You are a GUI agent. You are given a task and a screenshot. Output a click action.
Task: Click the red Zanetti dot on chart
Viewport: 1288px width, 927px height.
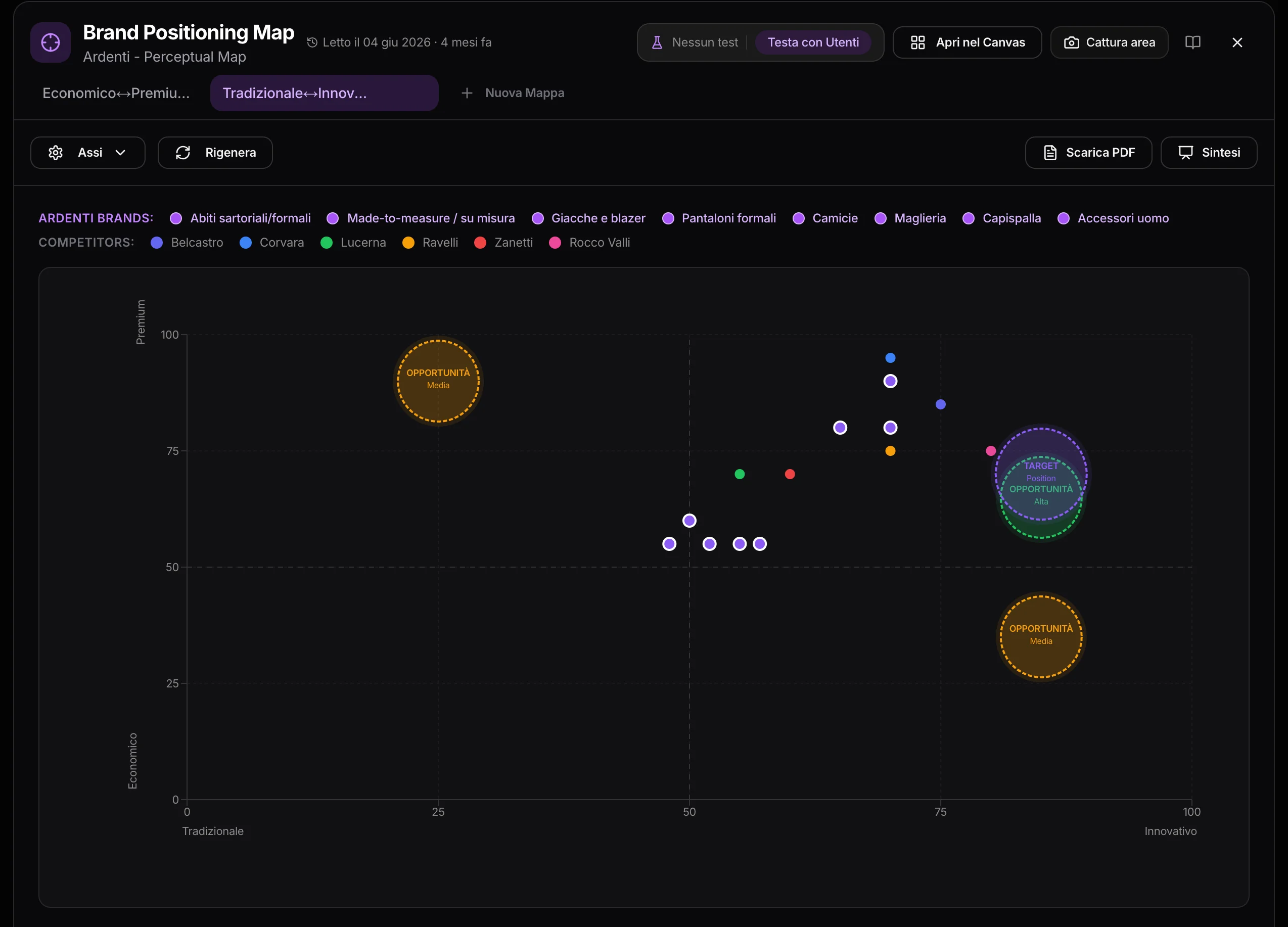pos(790,474)
